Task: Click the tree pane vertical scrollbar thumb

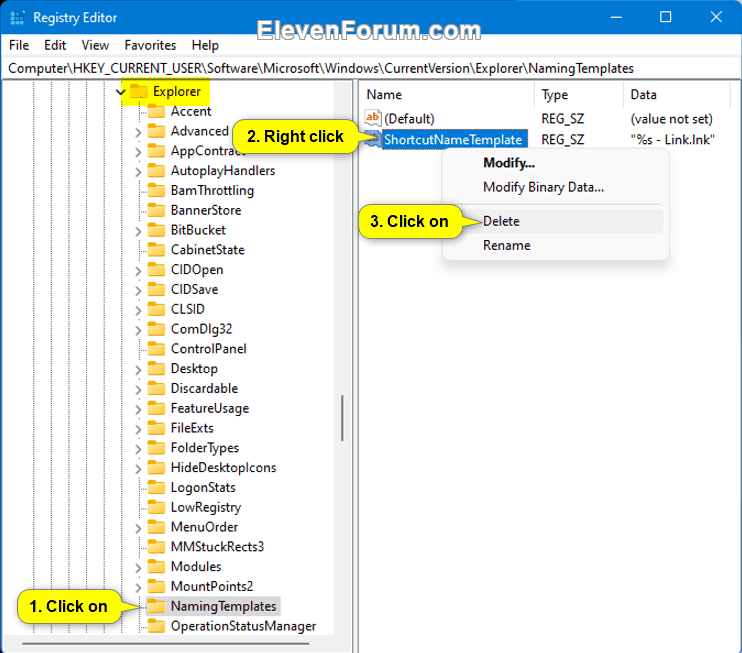Action: 342,418
